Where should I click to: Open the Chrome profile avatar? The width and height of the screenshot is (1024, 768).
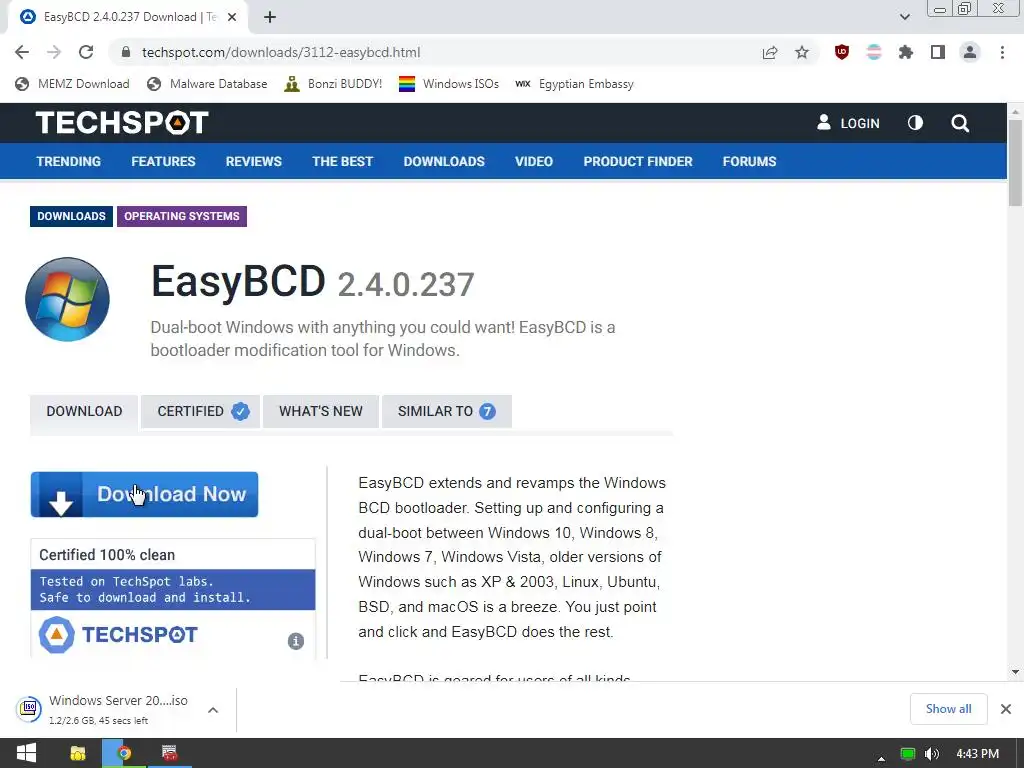(970, 52)
